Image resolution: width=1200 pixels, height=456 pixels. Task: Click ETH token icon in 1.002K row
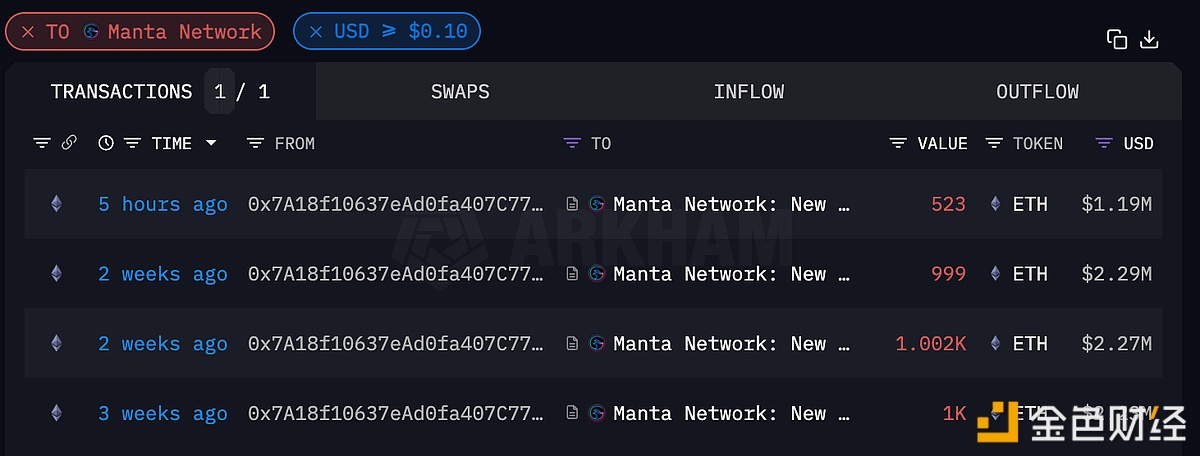[995, 344]
